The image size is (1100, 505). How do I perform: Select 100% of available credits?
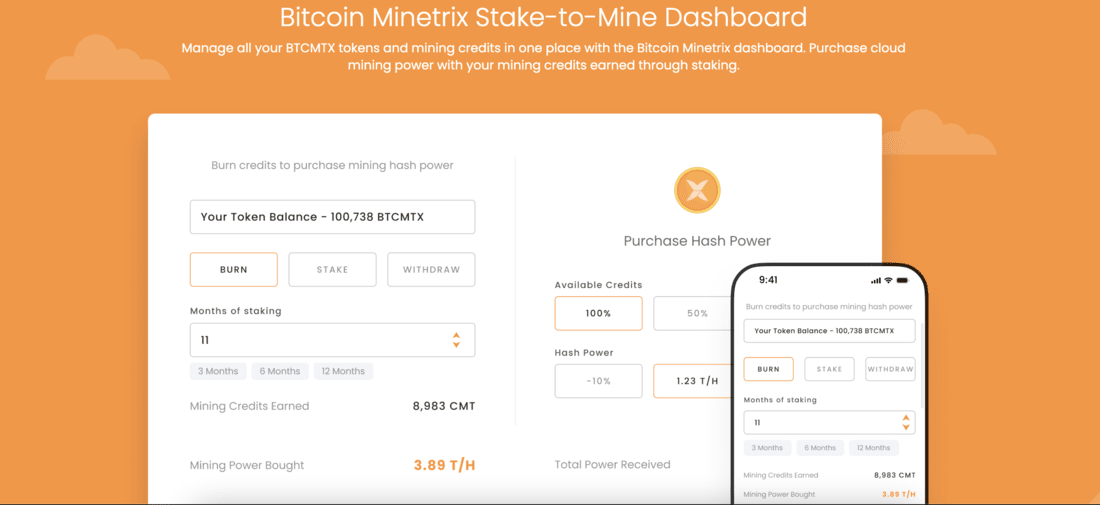pos(598,314)
